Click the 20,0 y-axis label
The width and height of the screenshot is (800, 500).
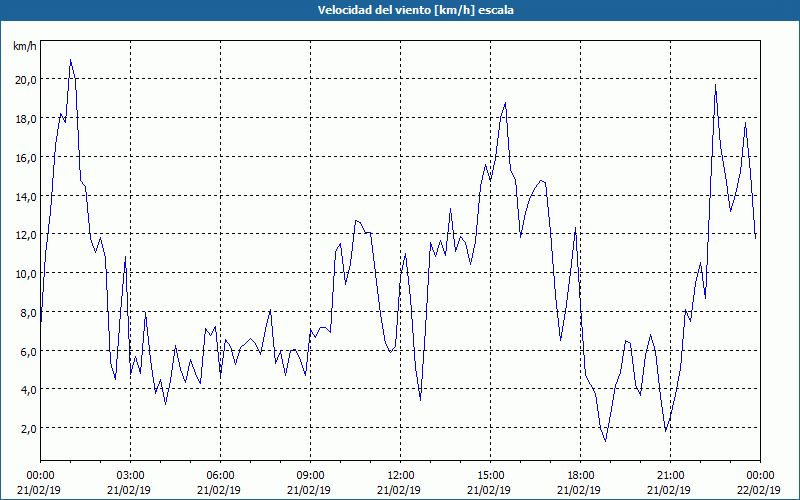26,80
